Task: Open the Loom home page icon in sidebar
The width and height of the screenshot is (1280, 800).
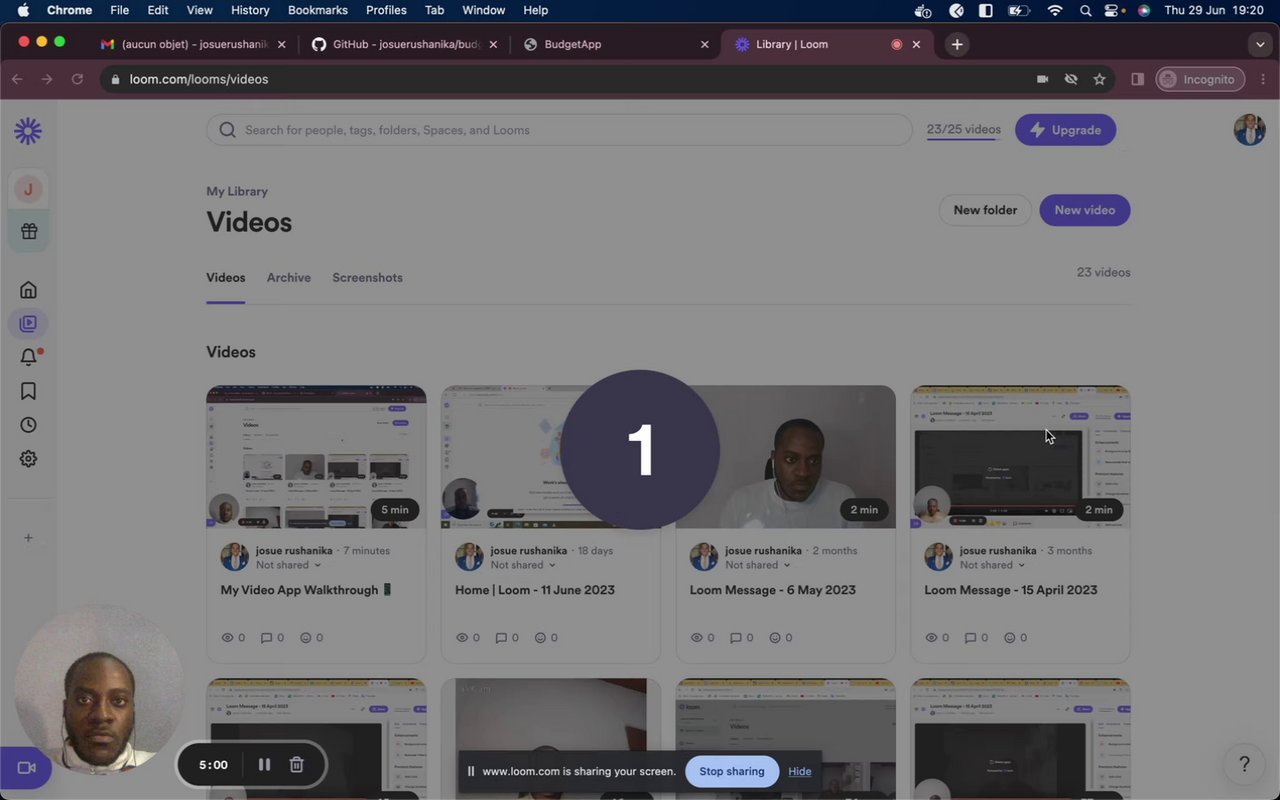Action: tap(28, 290)
